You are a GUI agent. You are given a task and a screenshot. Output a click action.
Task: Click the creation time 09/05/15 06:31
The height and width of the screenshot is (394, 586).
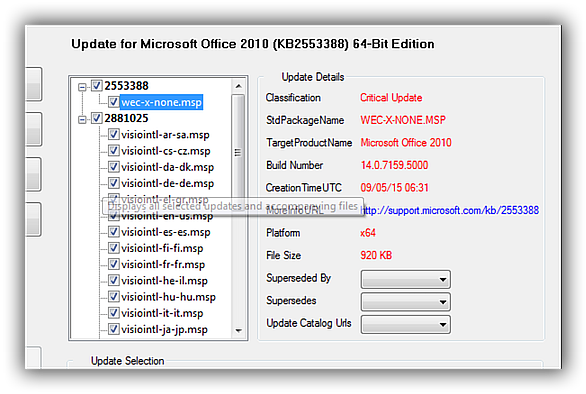click(x=394, y=188)
